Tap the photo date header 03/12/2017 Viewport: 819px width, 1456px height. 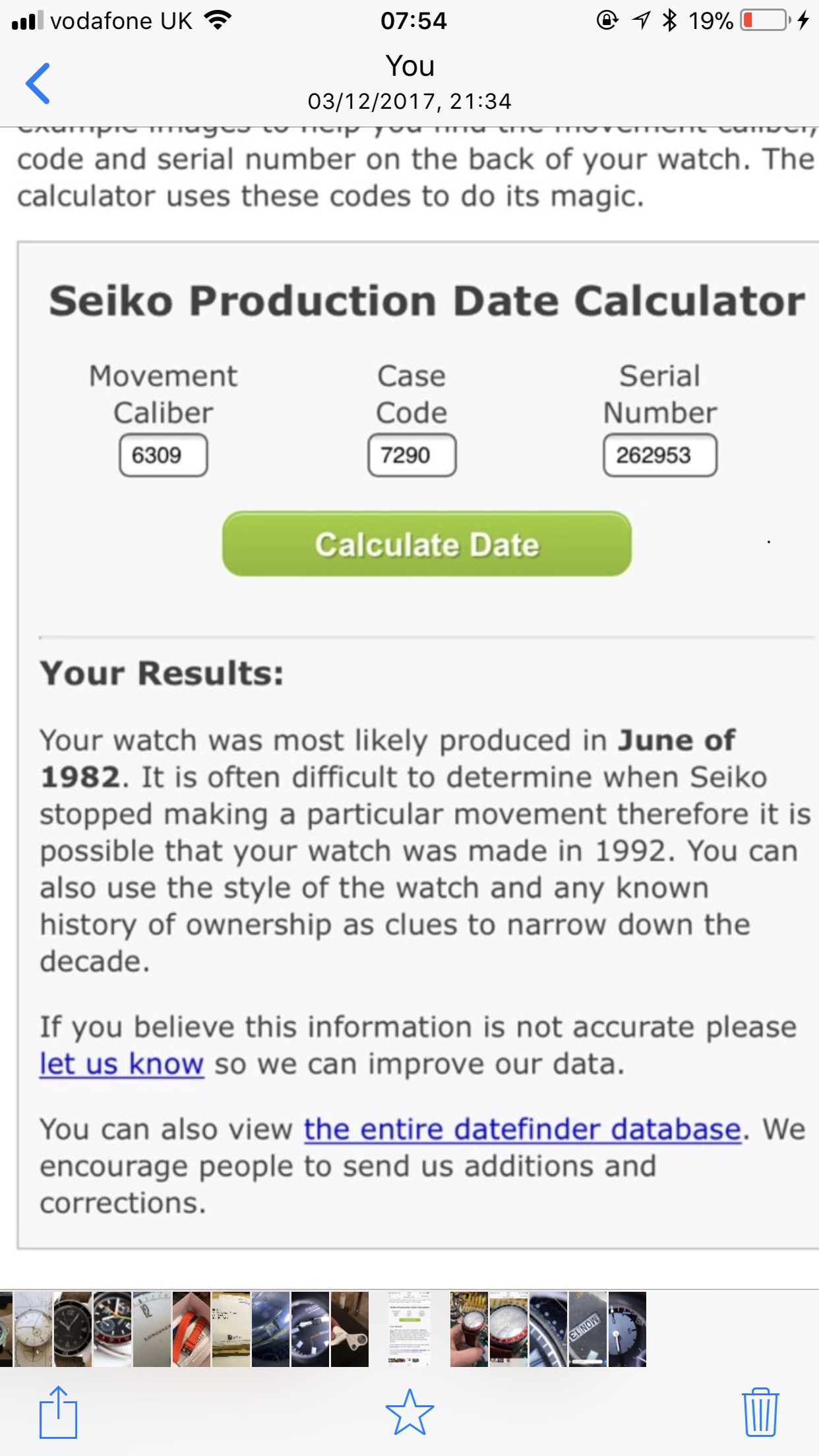(409, 101)
